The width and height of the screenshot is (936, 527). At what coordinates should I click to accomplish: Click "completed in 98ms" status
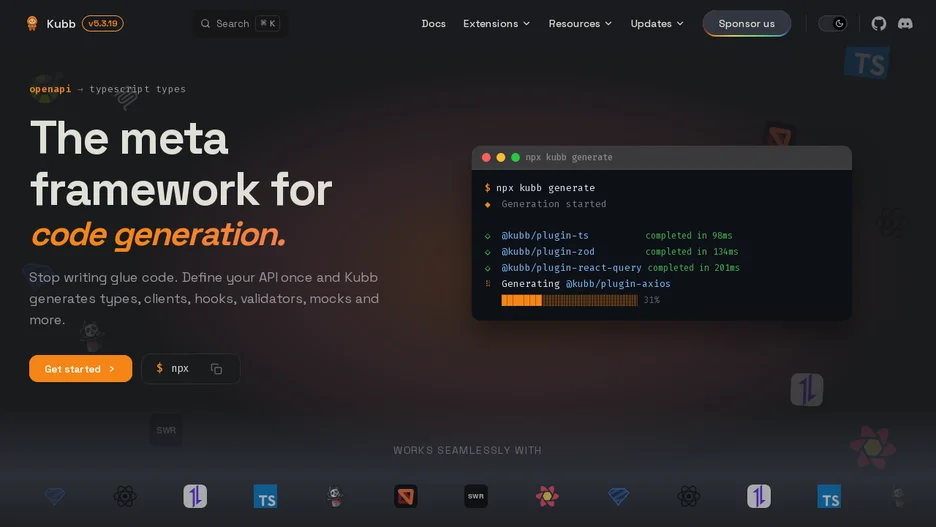[x=689, y=236]
